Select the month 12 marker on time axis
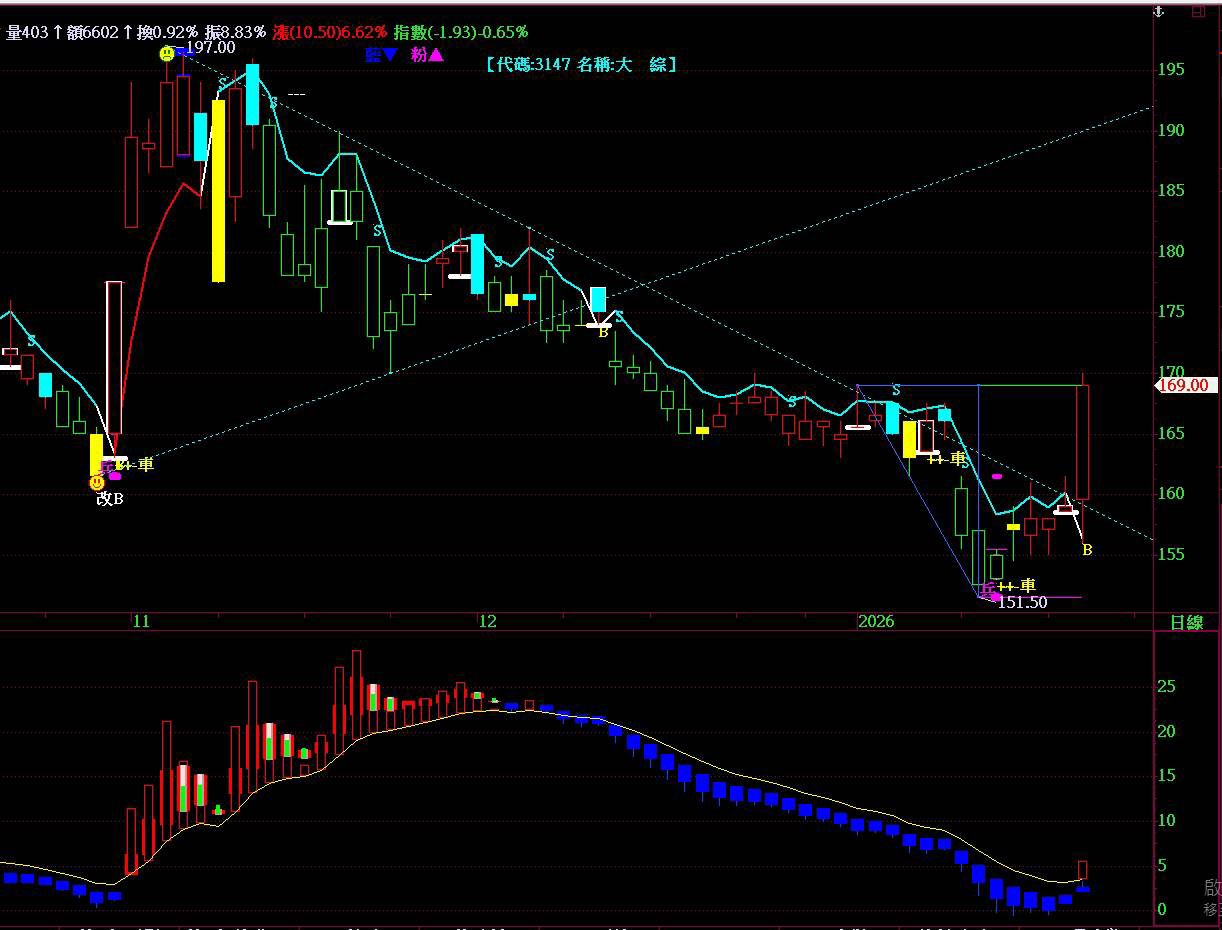 [487, 622]
